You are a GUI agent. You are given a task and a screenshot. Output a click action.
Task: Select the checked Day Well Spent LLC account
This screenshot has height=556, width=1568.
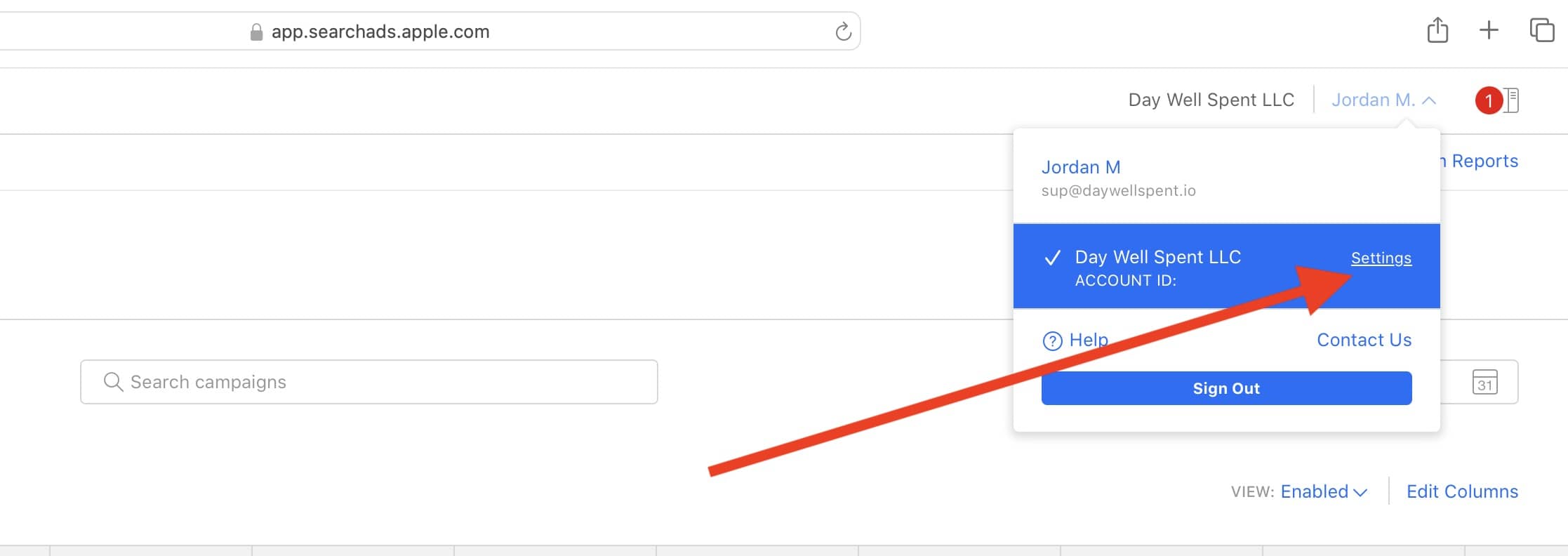(1158, 258)
